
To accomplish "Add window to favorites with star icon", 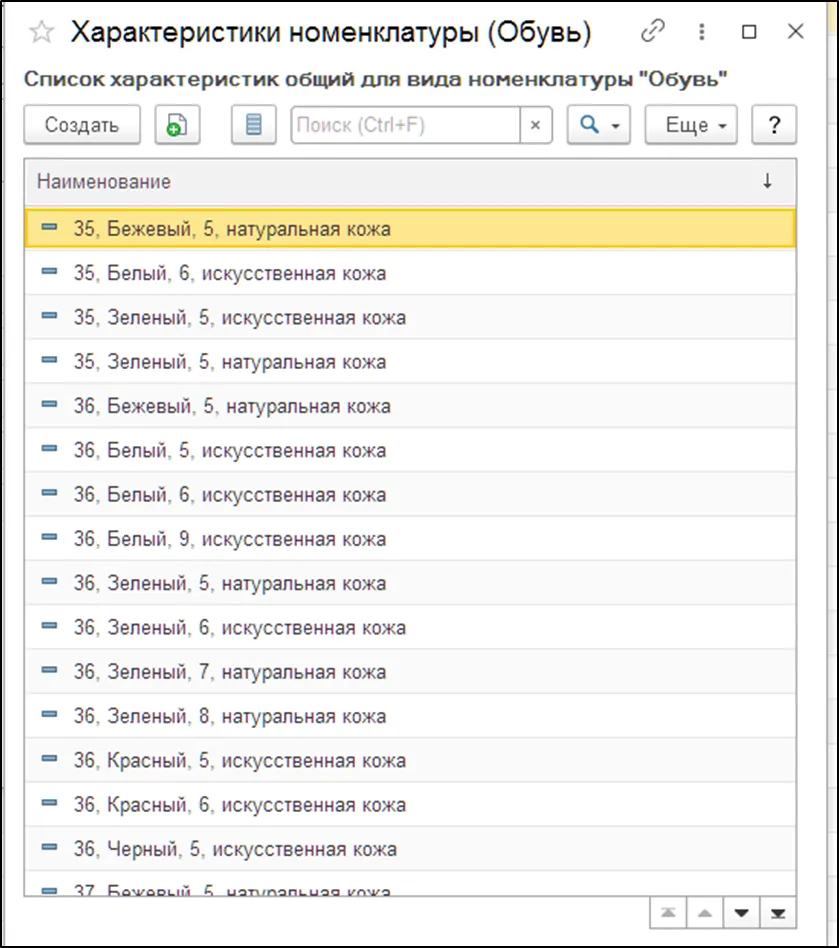I will tap(41, 32).
